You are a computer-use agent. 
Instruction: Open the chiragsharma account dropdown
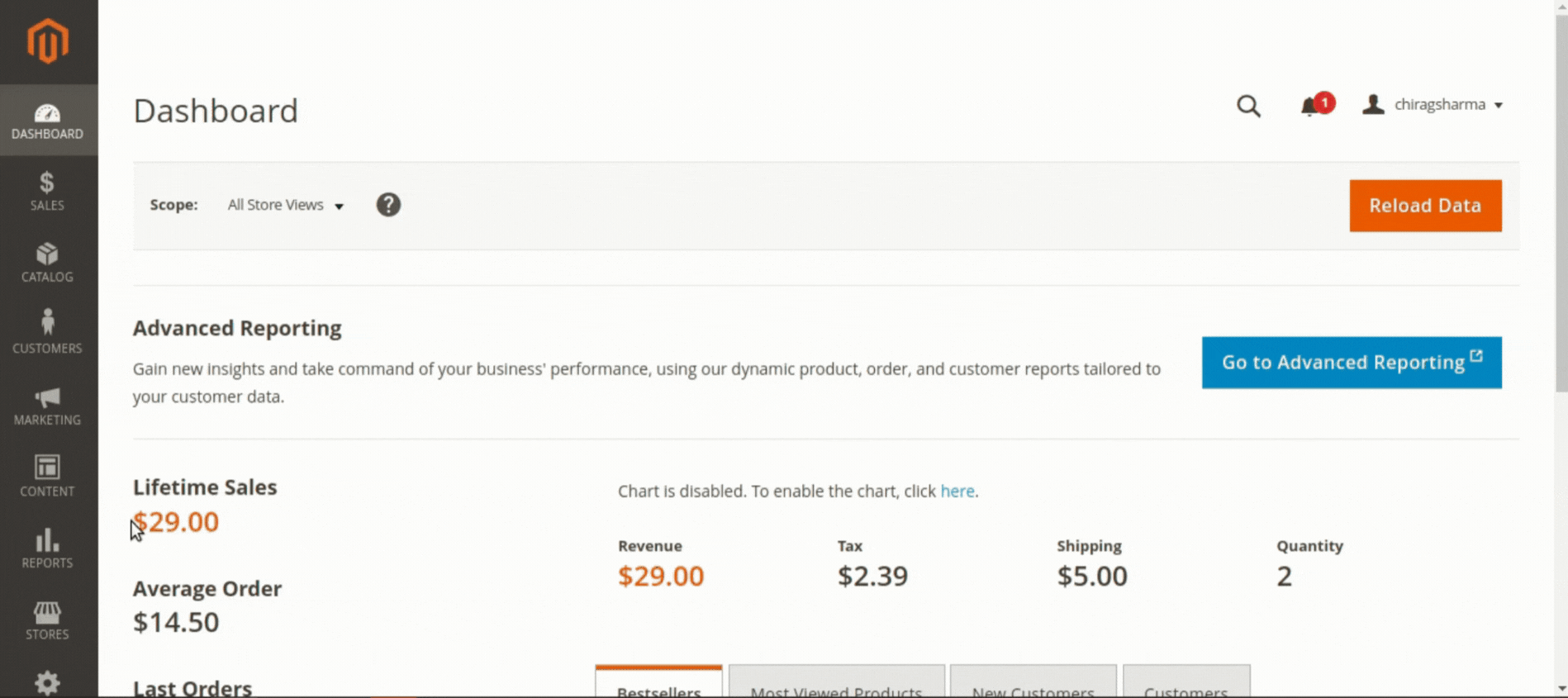[1433, 105]
